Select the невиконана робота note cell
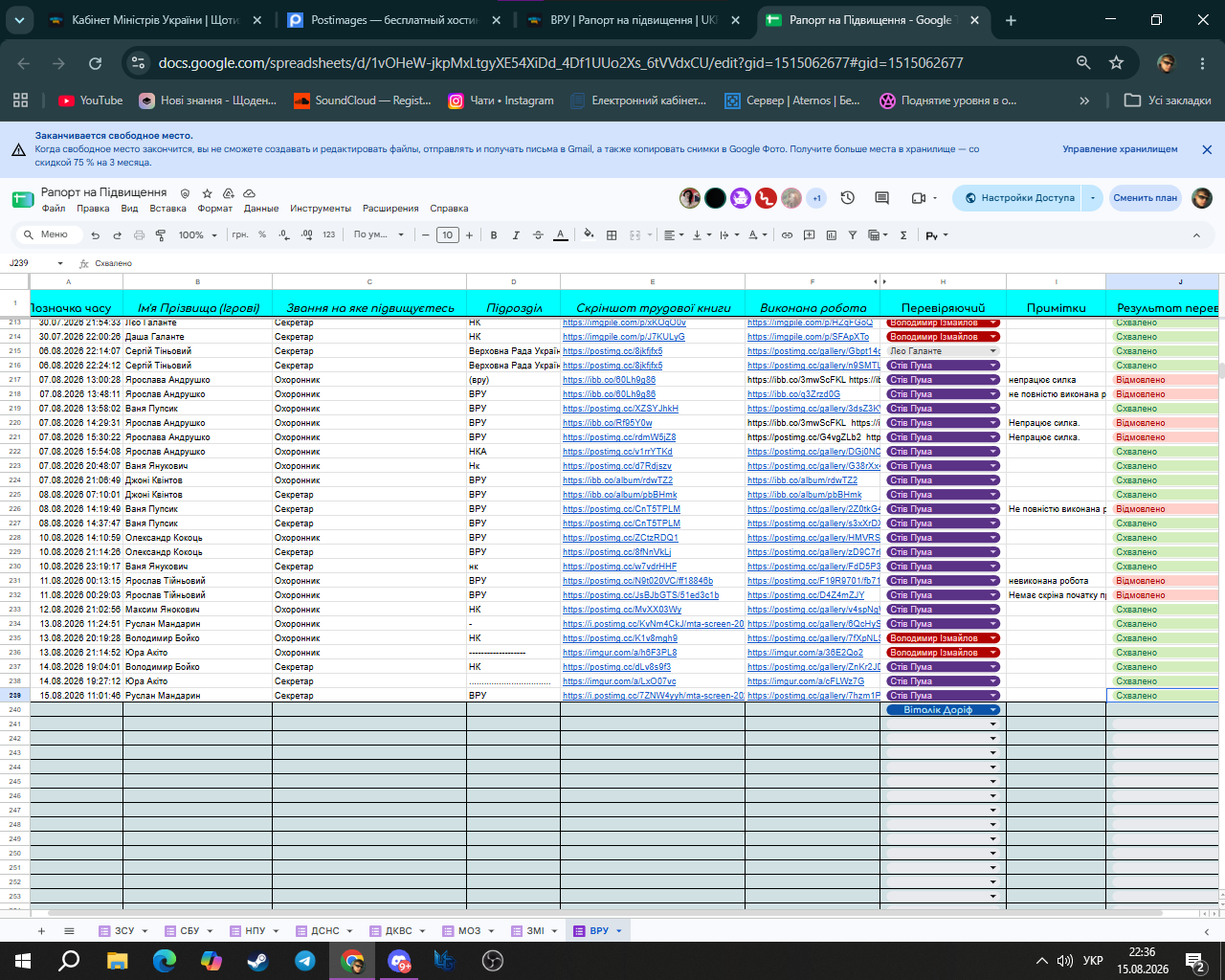The height and width of the screenshot is (980, 1225). pyautogui.click(x=1056, y=581)
